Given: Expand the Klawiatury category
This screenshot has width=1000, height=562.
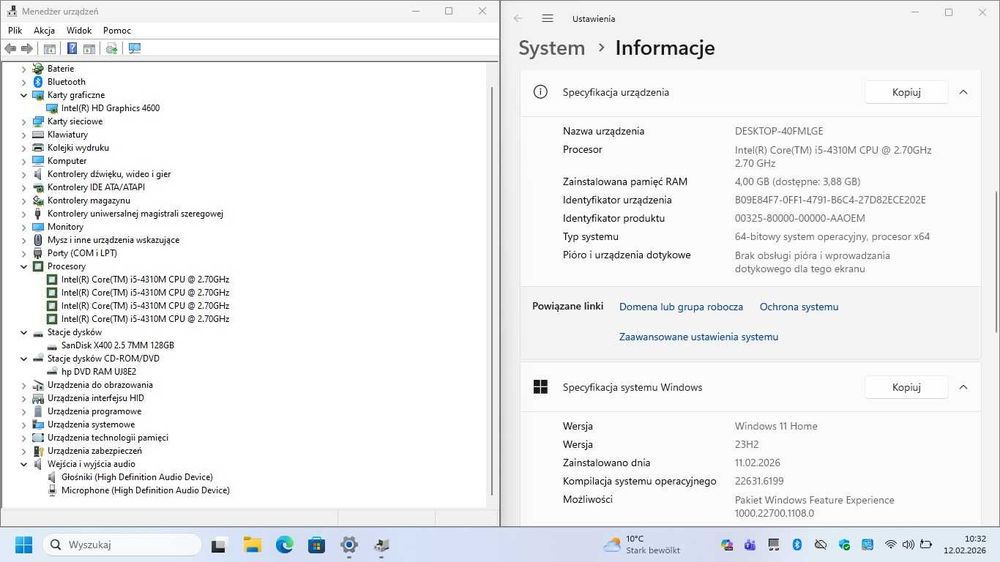Looking at the screenshot, I should (24, 135).
